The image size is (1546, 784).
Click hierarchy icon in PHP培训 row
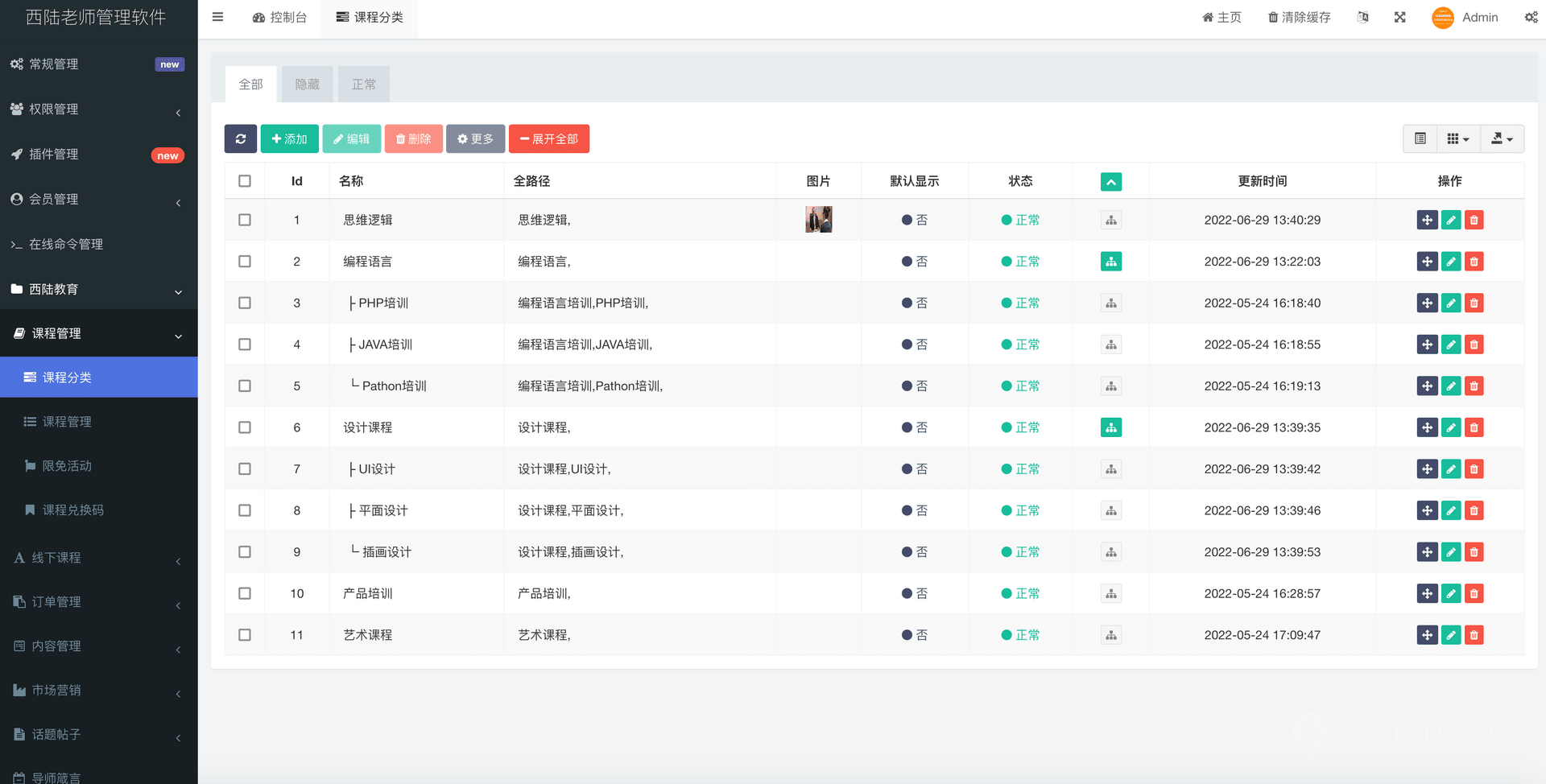click(x=1111, y=303)
